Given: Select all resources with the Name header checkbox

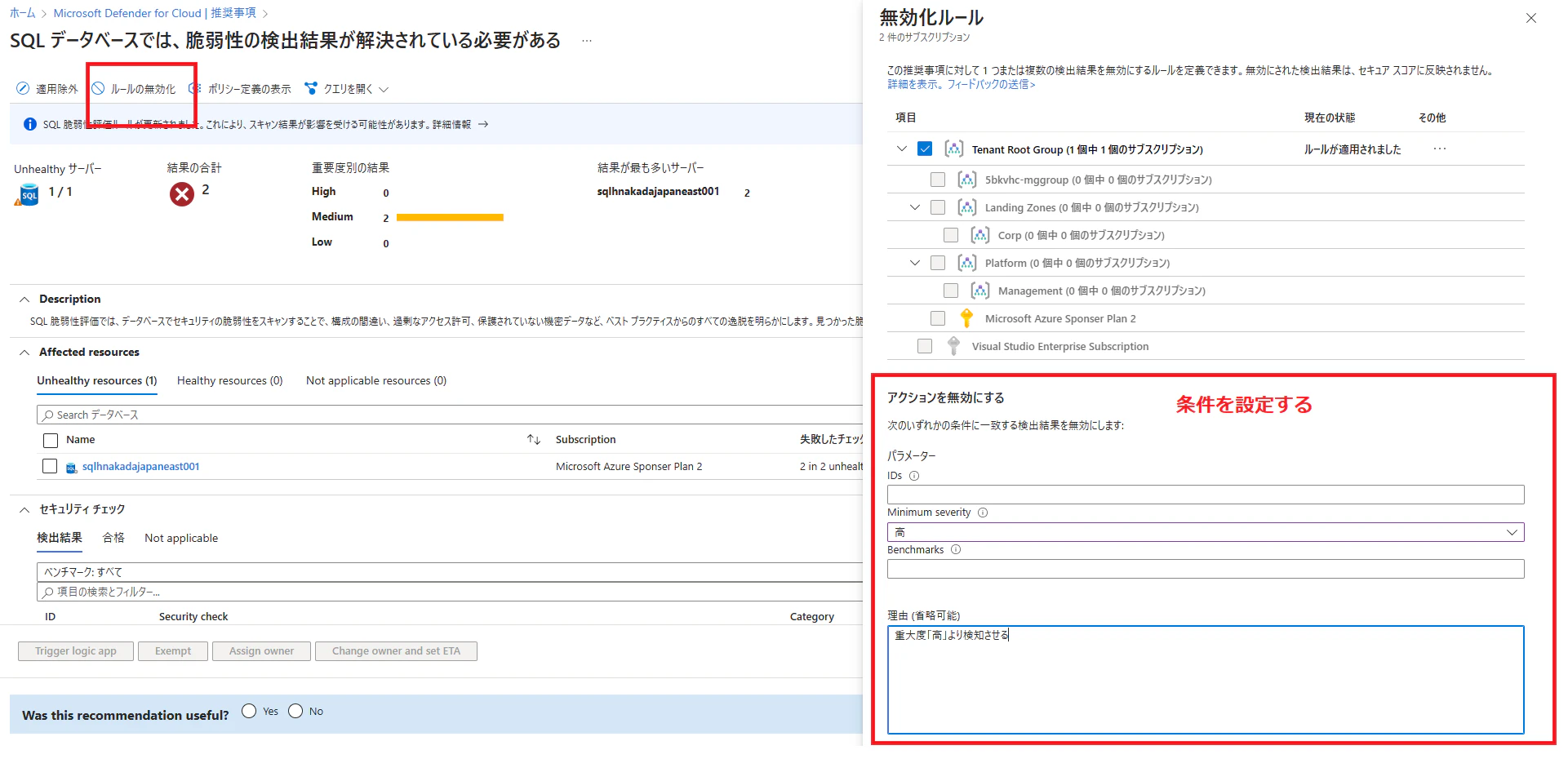Looking at the screenshot, I should coord(51,441).
